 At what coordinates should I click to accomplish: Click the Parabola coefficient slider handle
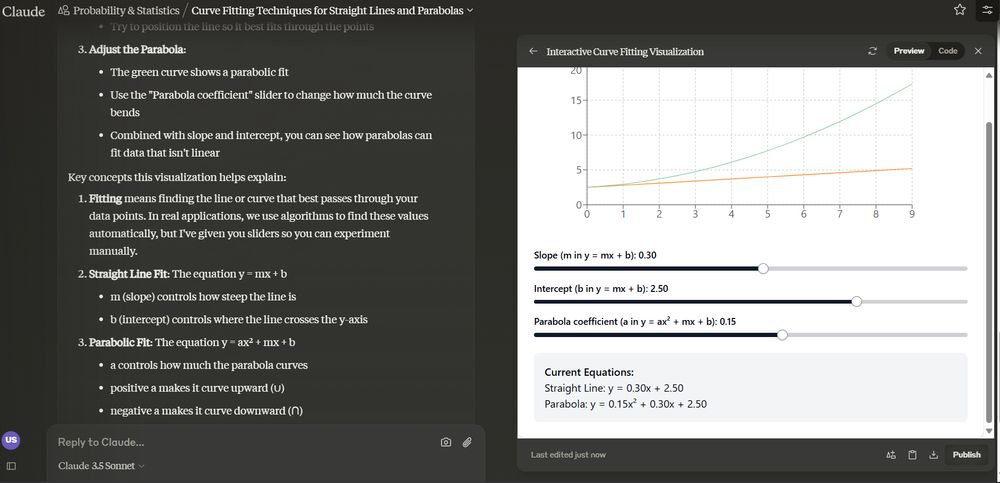pos(782,335)
